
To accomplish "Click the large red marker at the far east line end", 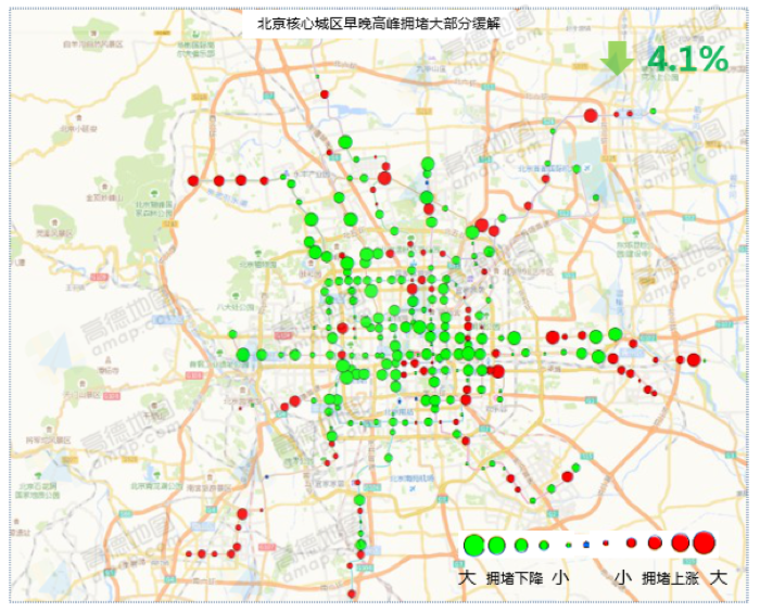I will pos(694,360).
